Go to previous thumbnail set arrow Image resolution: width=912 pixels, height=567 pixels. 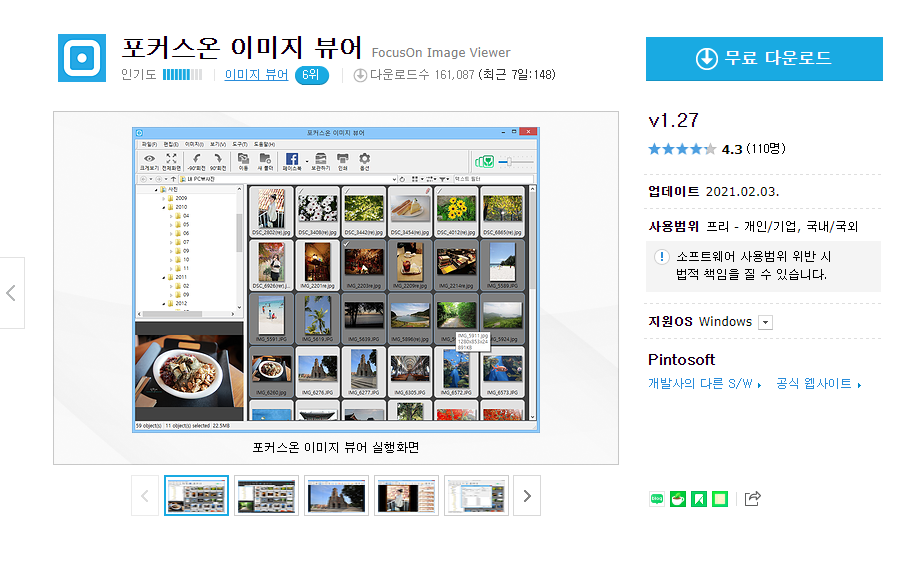145,496
